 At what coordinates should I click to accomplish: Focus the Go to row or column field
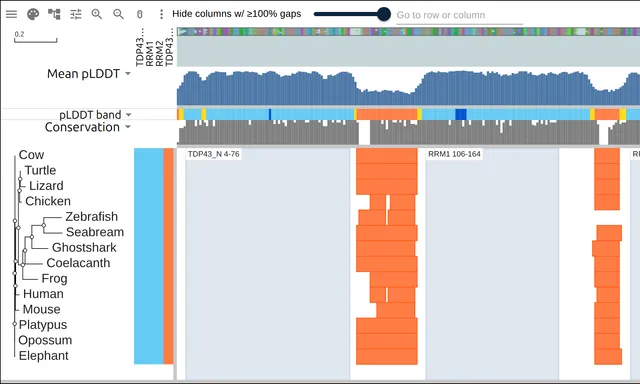pos(459,16)
